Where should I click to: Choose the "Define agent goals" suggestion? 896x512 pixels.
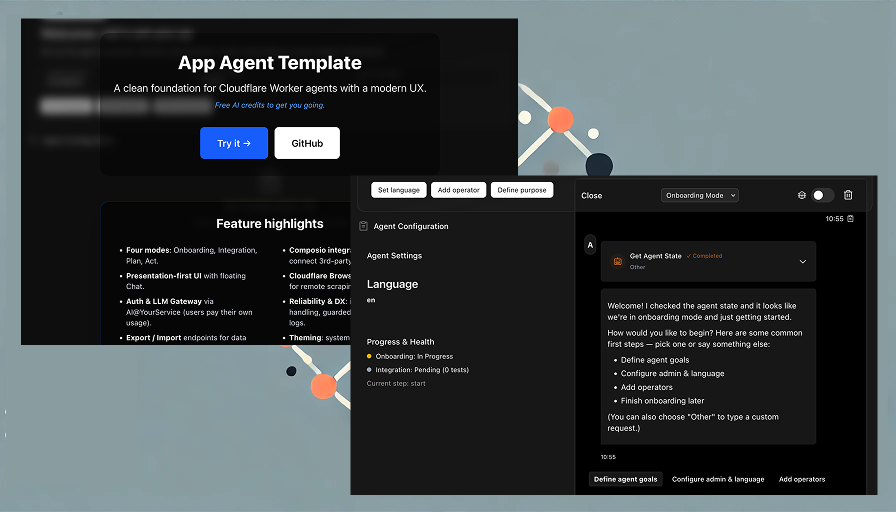click(x=625, y=479)
